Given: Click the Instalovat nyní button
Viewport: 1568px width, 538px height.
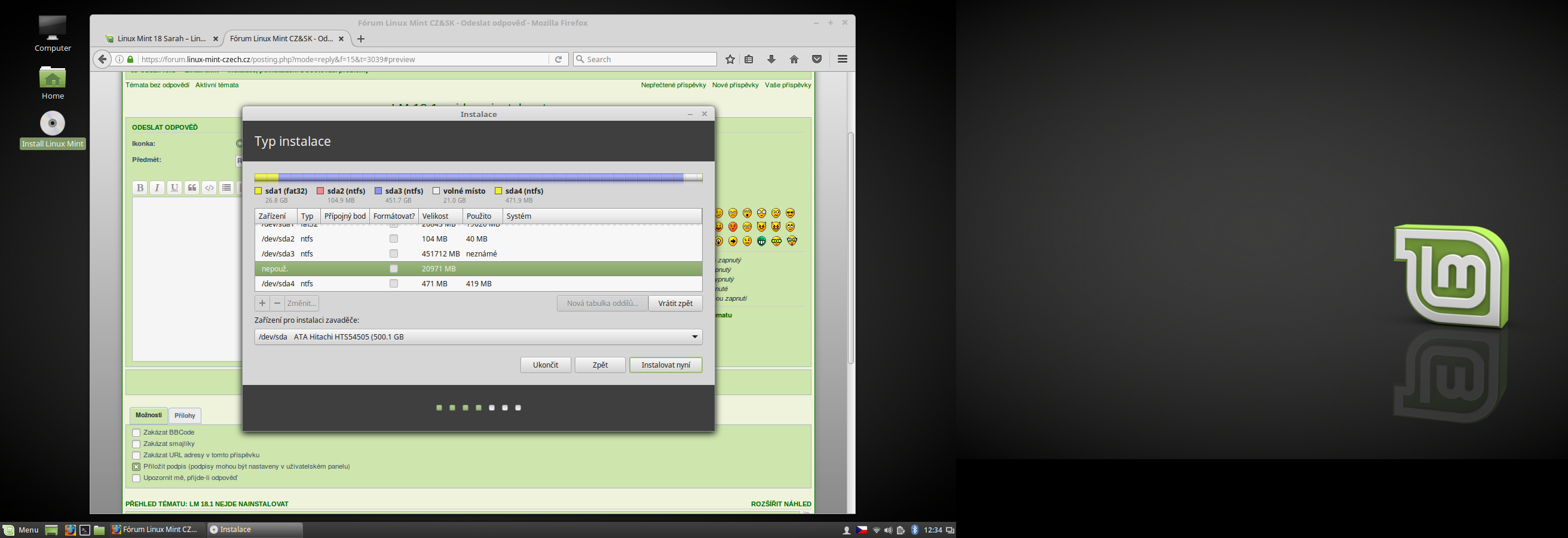Looking at the screenshot, I should pos(665,365).
